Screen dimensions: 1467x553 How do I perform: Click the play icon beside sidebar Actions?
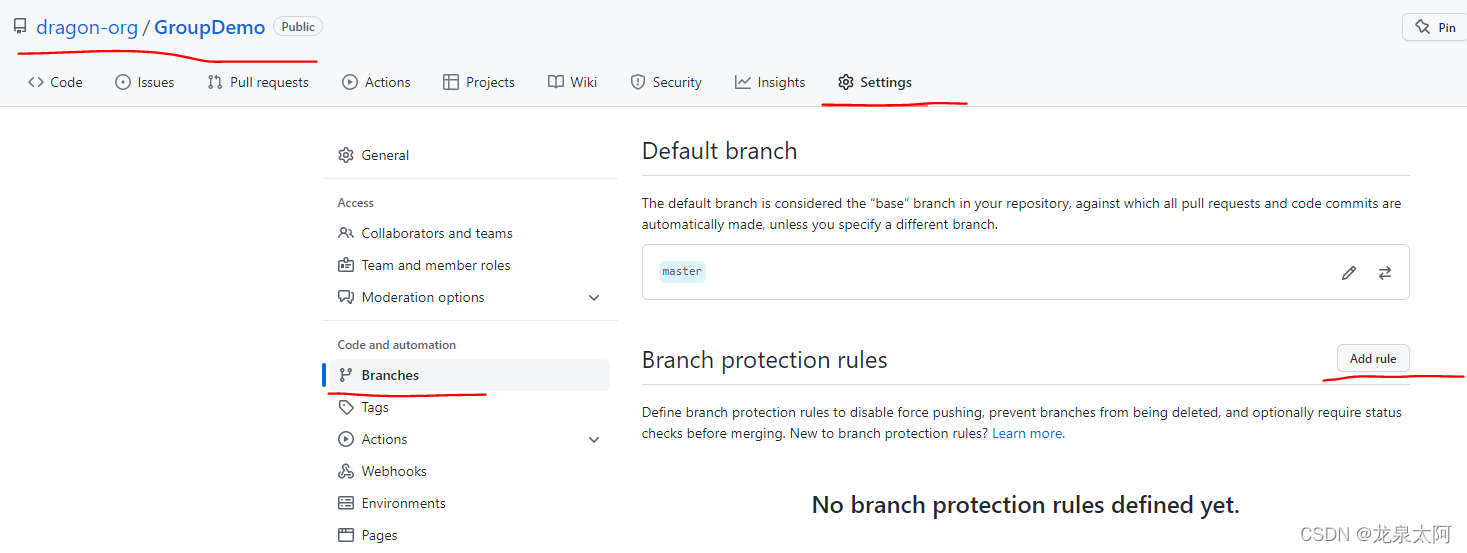point(346,439)
